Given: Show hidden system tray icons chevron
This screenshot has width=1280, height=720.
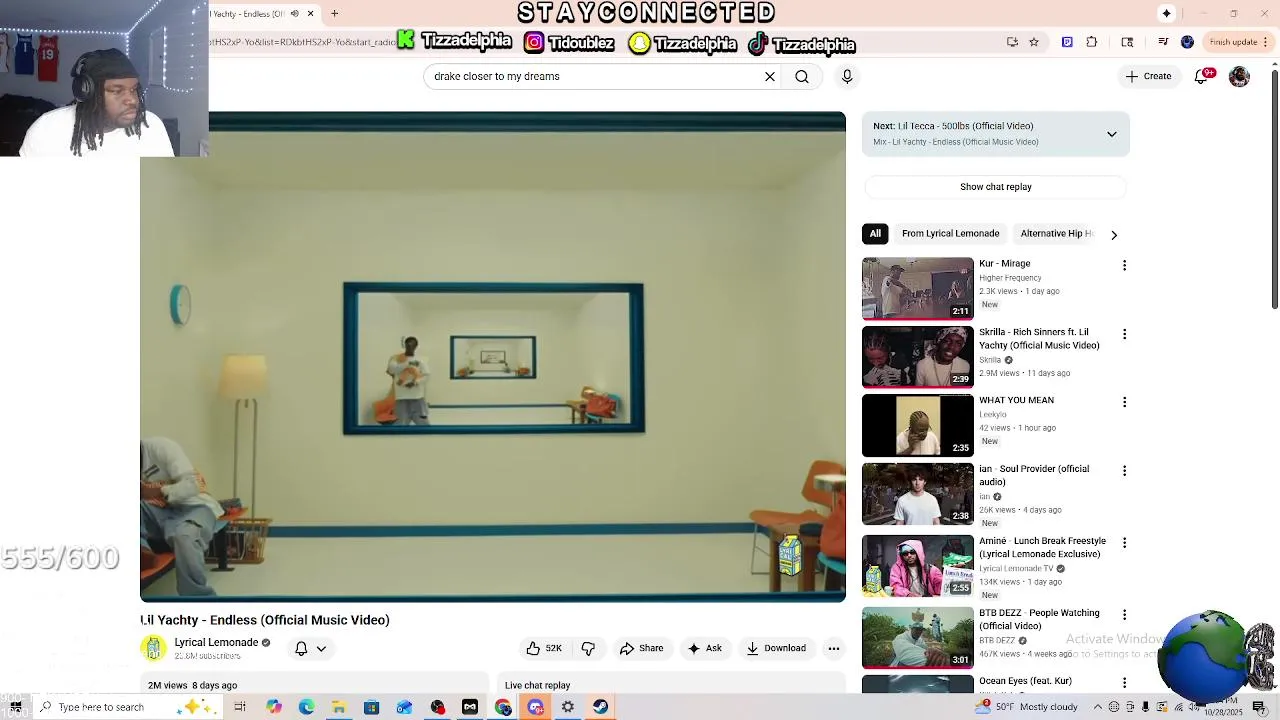Looking at the screenshot, I should 1098,707.
